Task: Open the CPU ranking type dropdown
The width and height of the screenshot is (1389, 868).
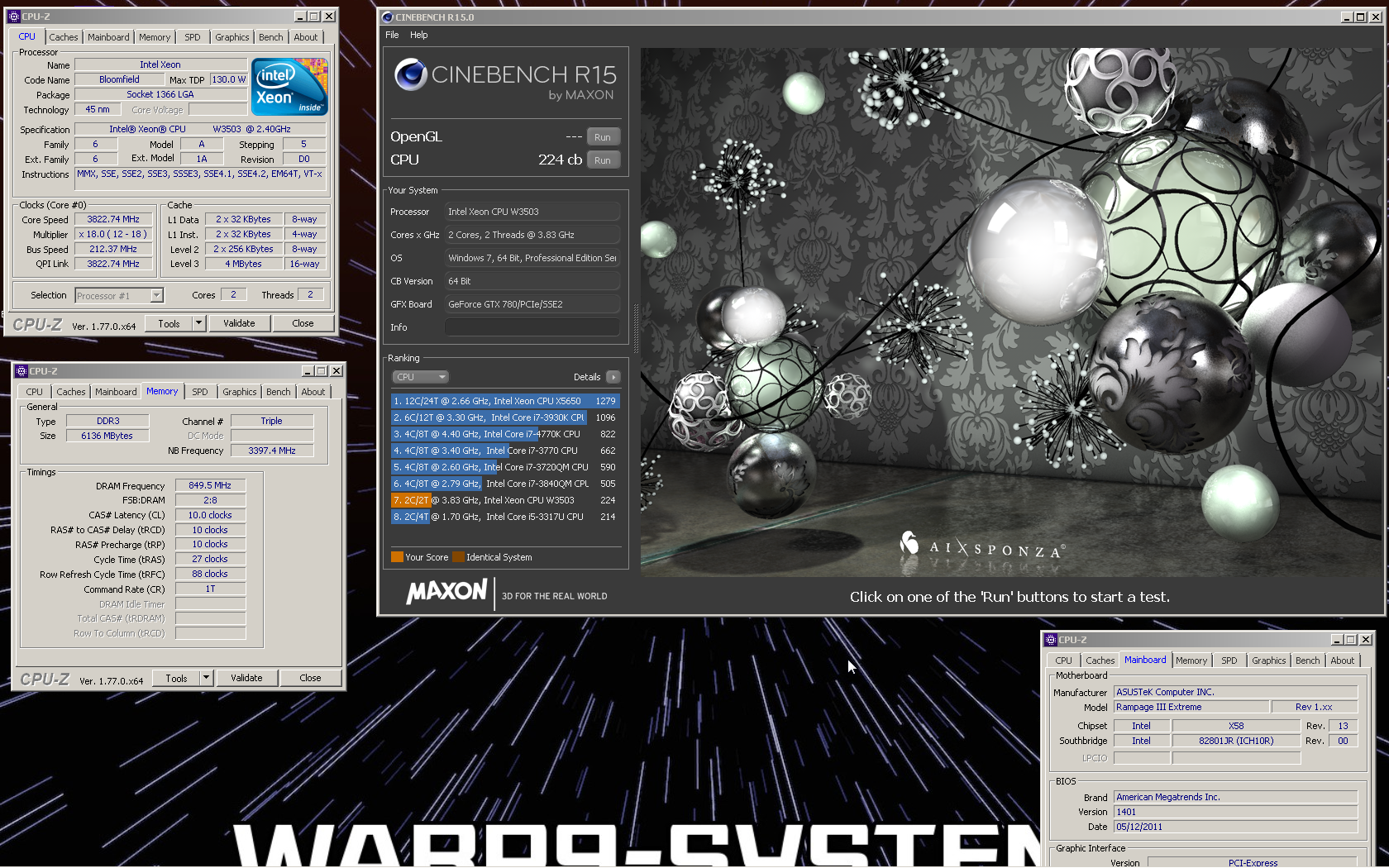Action: coord(420,377)
